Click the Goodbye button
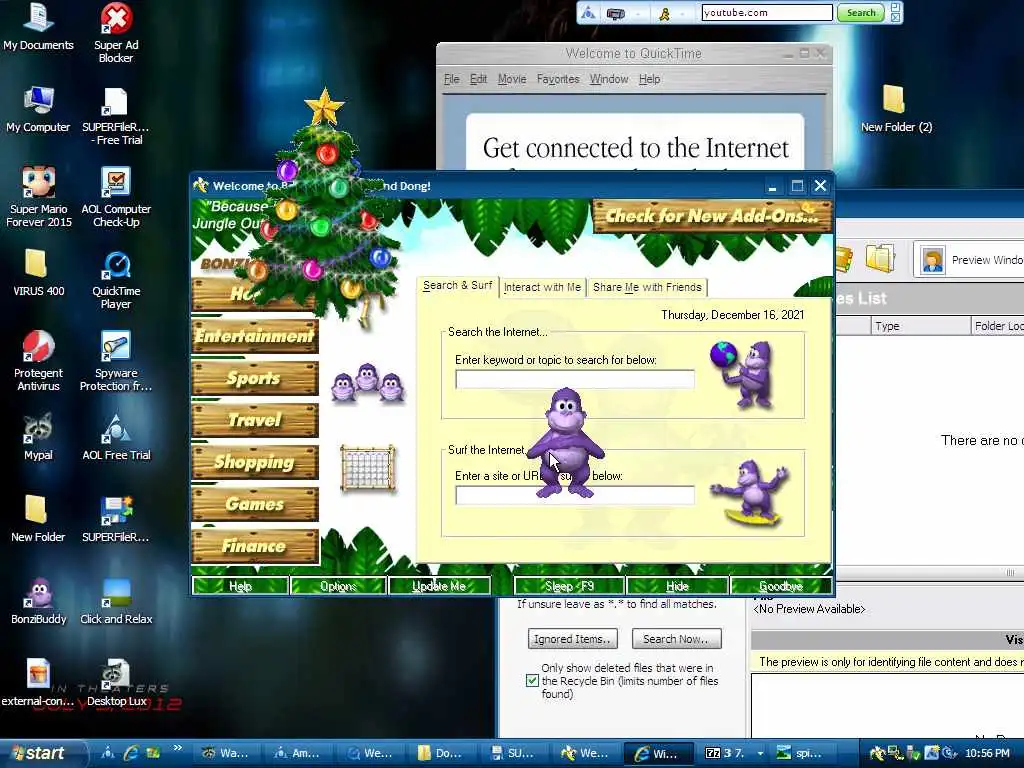This screenshot has height=768, width=1024. coord(781,586)
